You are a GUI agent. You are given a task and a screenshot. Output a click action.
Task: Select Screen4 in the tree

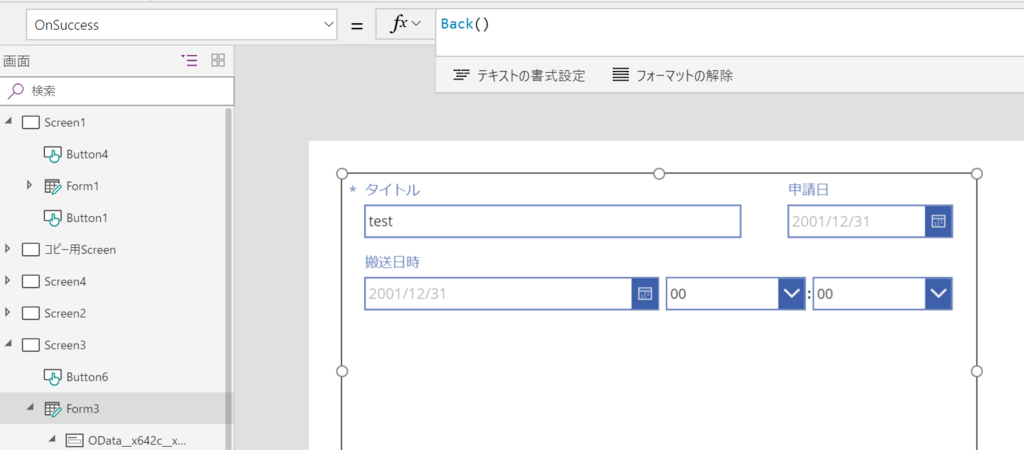(65, 281)
